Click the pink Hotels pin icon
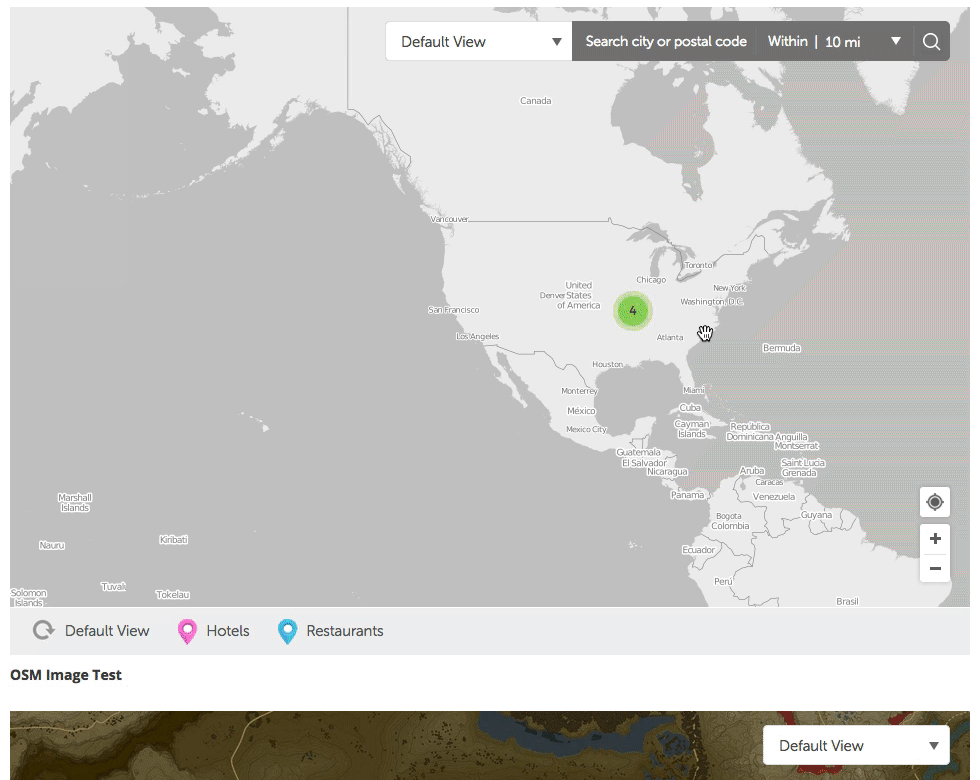This screenshot has height=780, width=980. 187,631
